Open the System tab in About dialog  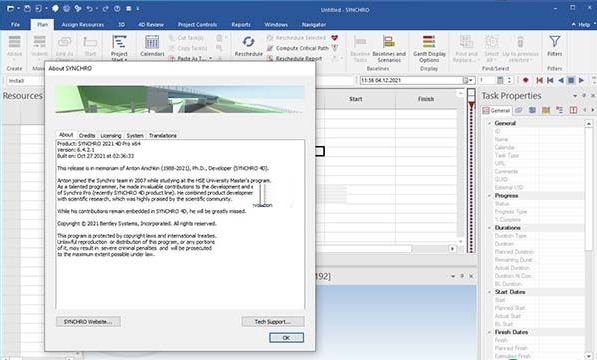pyautogui.click(x=135, y=135)
